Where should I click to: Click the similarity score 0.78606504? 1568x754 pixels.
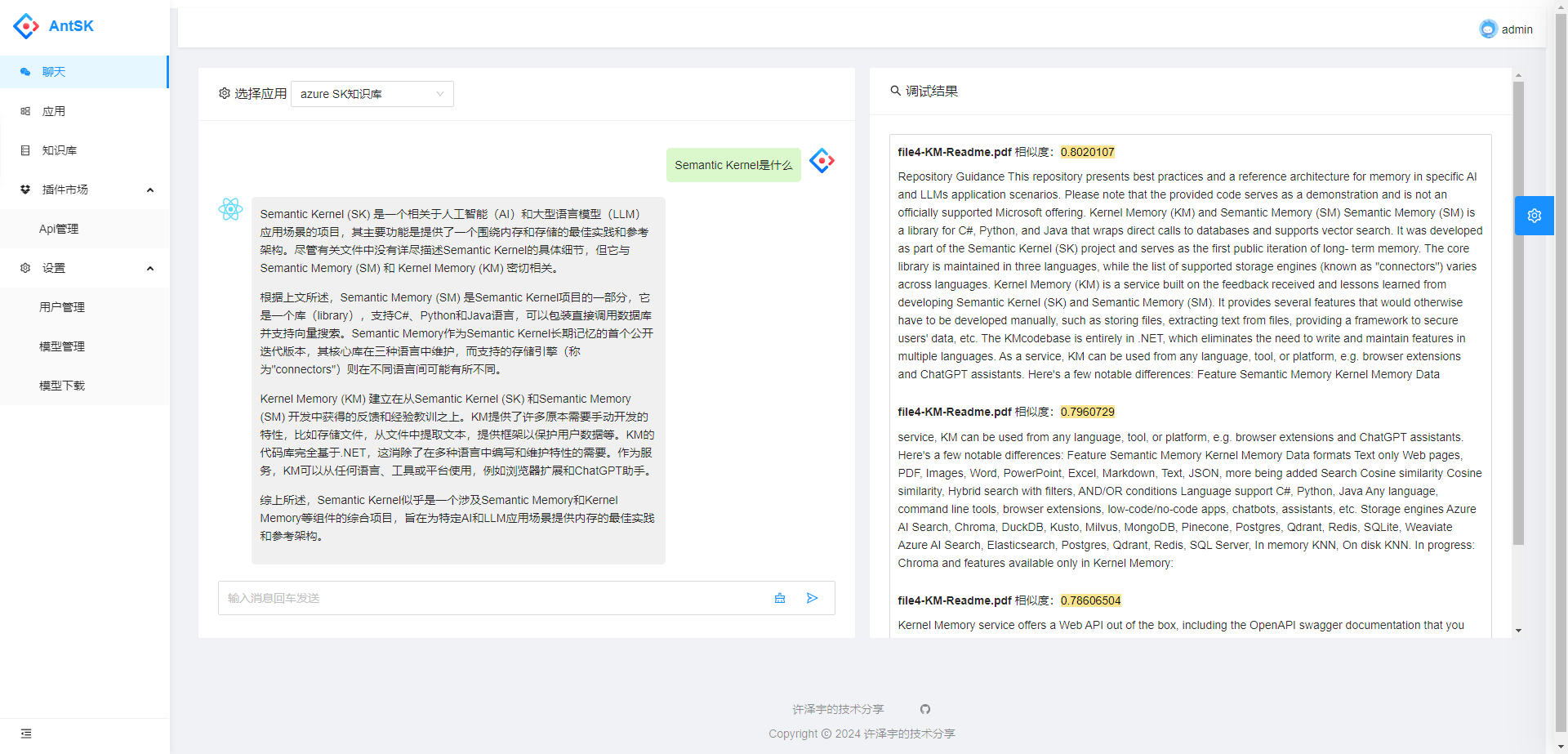click(1091, 600)
